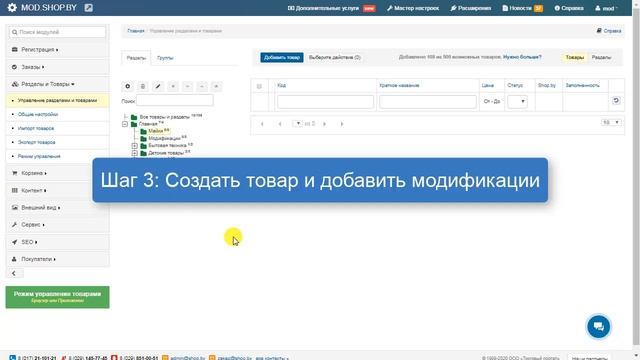Open Расширения in the top bar
Viewport: 640px width, 360px height.
[x=471, y=8]
